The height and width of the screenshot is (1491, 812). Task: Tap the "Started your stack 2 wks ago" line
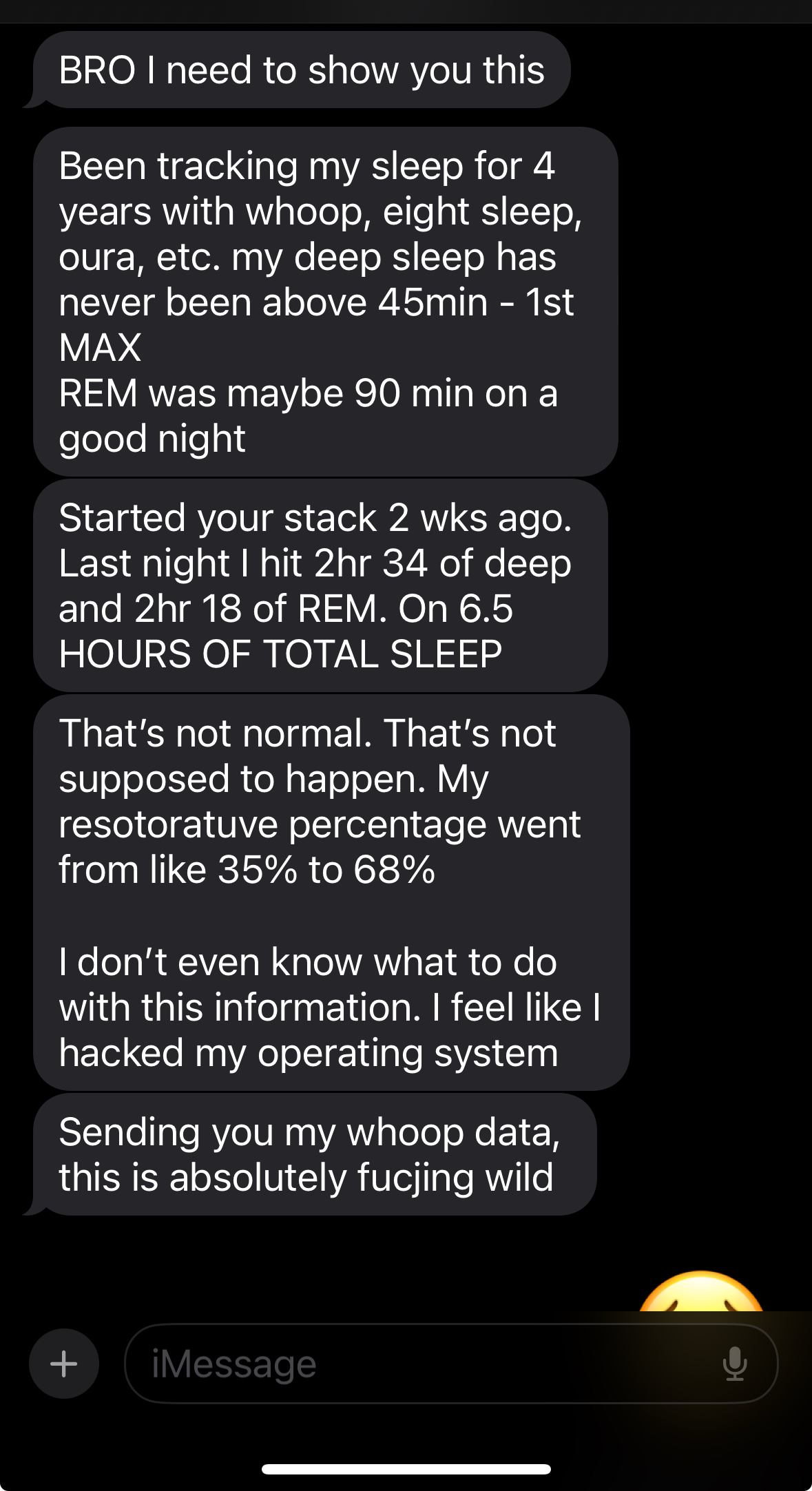[x=315, y=518]
